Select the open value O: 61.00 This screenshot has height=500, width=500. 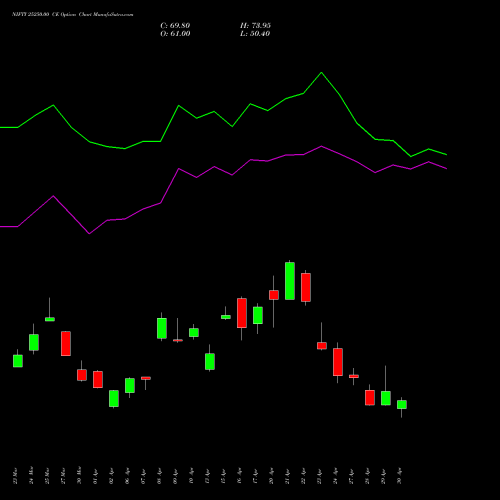point(175,34)
